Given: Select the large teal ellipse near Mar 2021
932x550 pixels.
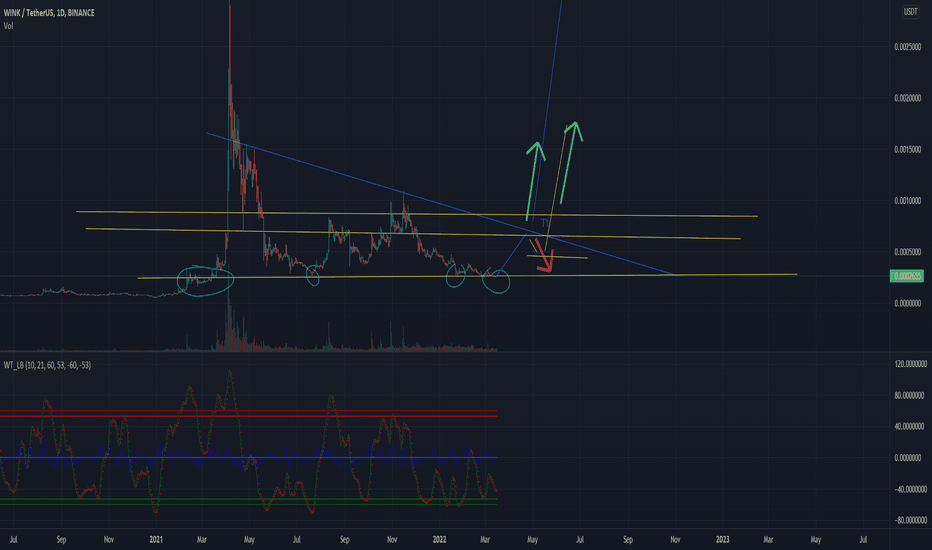Looking at the screenshot, I should tap(206, 281).
